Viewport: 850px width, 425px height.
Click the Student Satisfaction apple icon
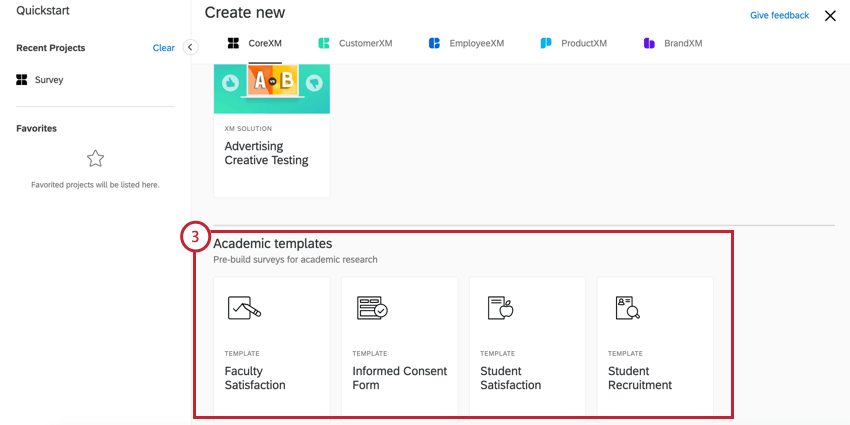[500, 308]
